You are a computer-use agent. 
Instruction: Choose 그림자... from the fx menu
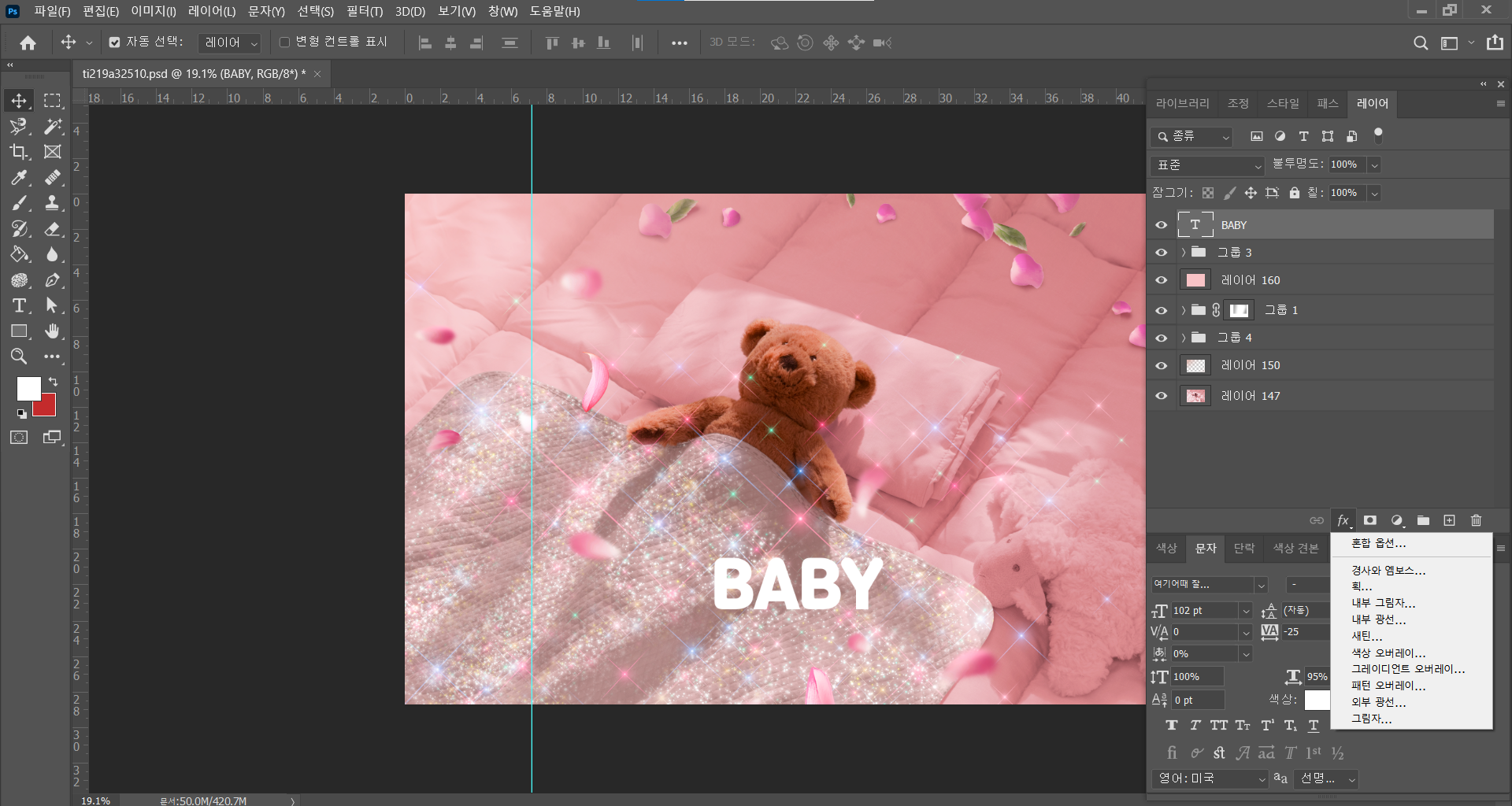1371,719
